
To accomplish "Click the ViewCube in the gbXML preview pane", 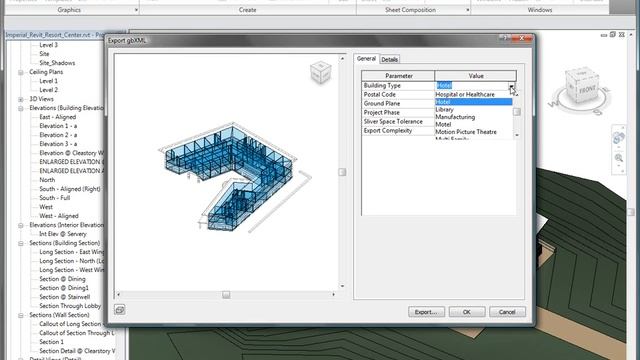I will tap(320, 72).
